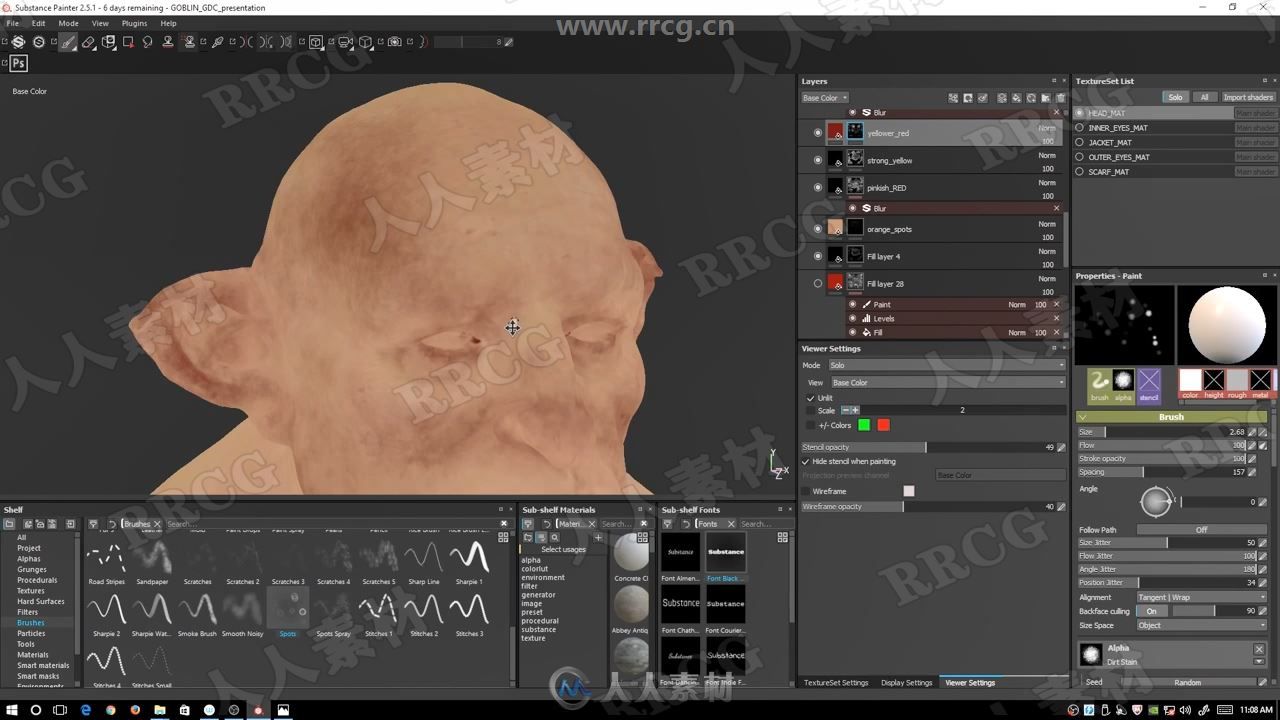Image resolution: width=1280 pixels, height=720 pixels.
Task: Click the red Colors swatch
Action: click(883, 425)
